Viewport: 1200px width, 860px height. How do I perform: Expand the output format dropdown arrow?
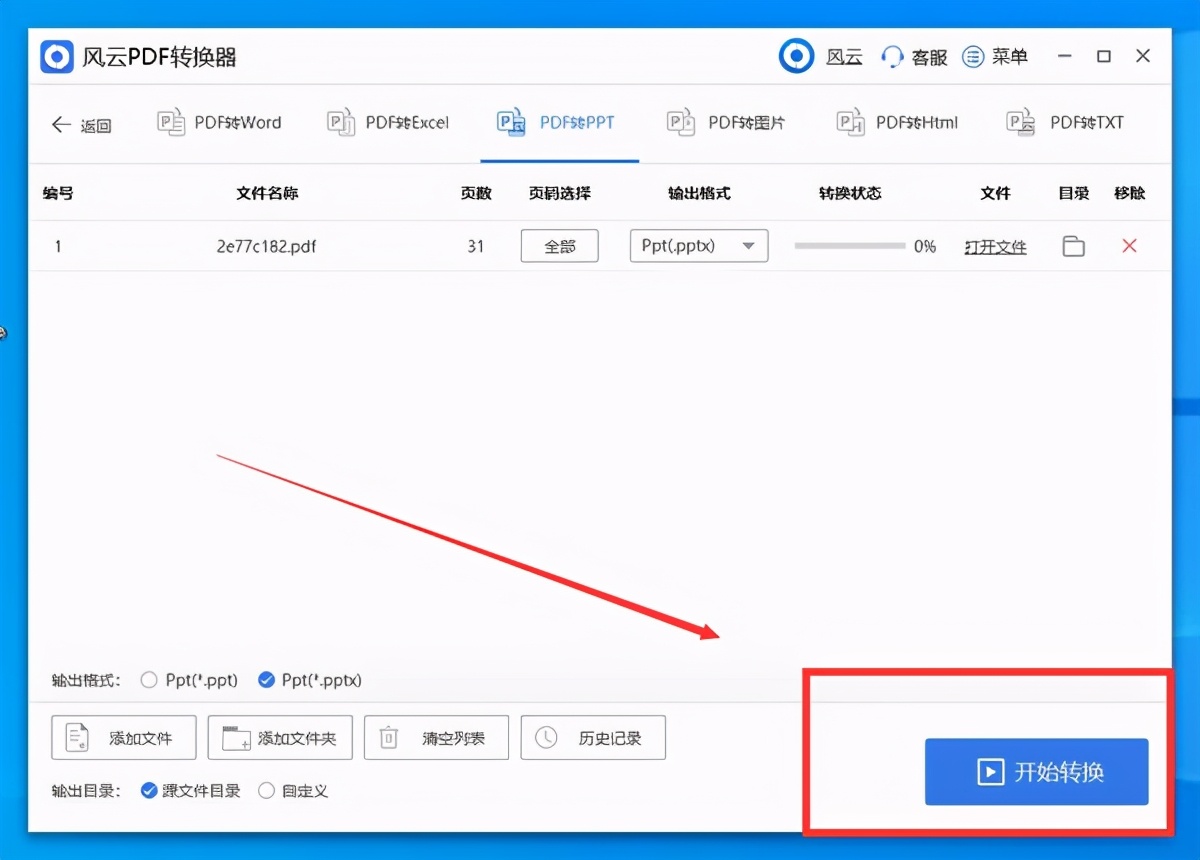(x=748, y=246)
